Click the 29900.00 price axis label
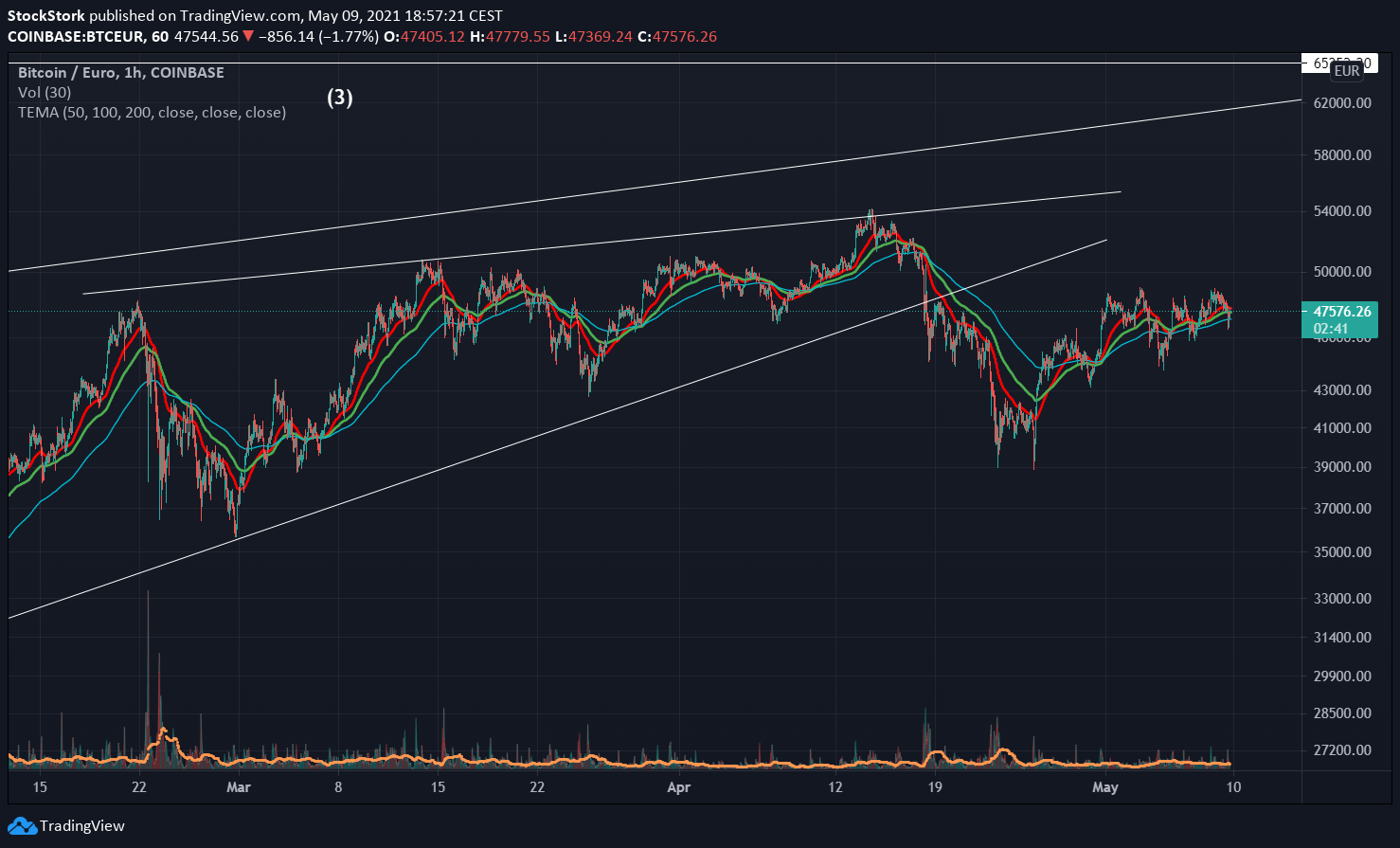This screenshot has height=848, width=1400. (1341, 677)
